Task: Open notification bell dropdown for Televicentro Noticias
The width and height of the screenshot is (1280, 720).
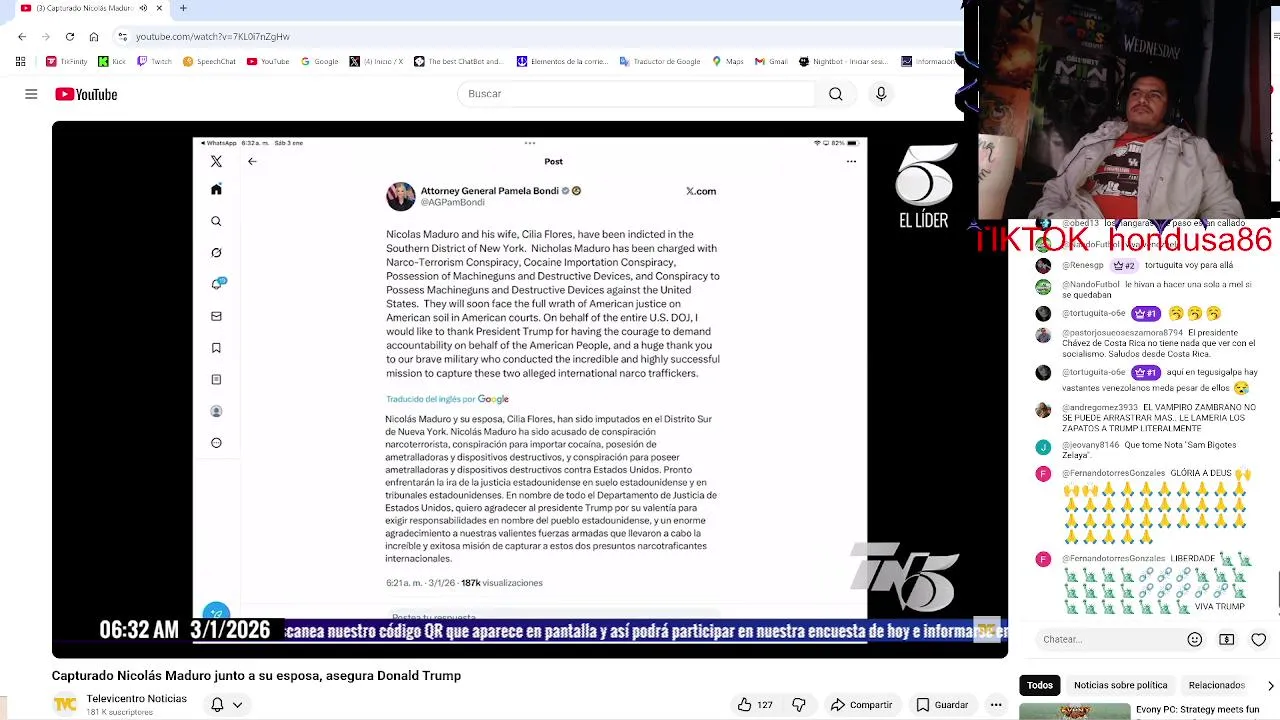Action: point(226,705)
